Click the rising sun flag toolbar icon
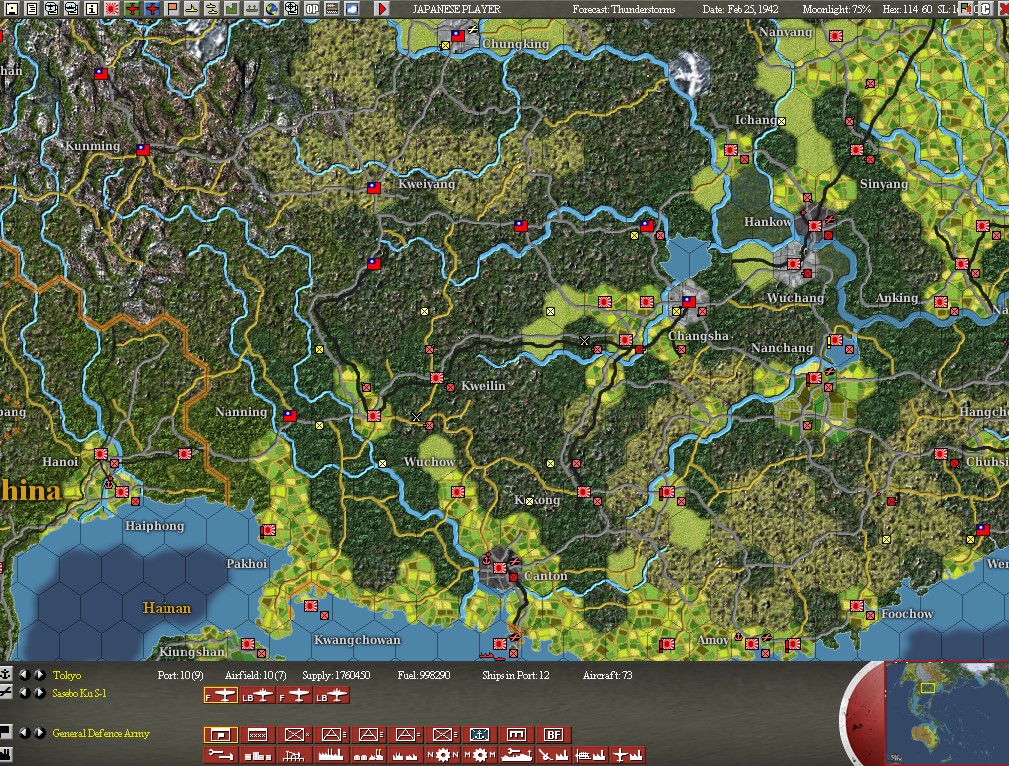Viewport: 1009px width, 766px height. click(111, 8)
